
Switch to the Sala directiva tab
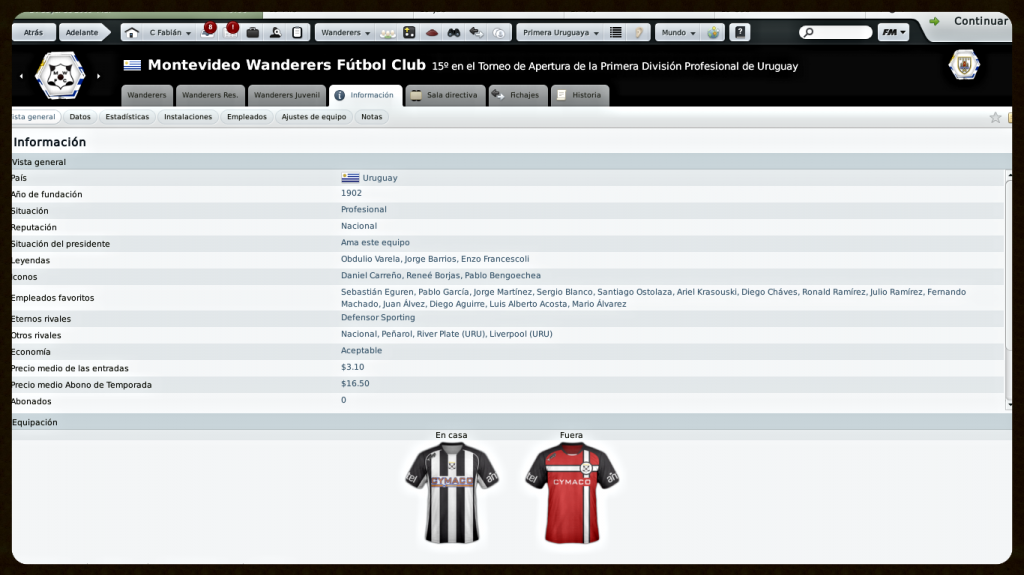445,95
